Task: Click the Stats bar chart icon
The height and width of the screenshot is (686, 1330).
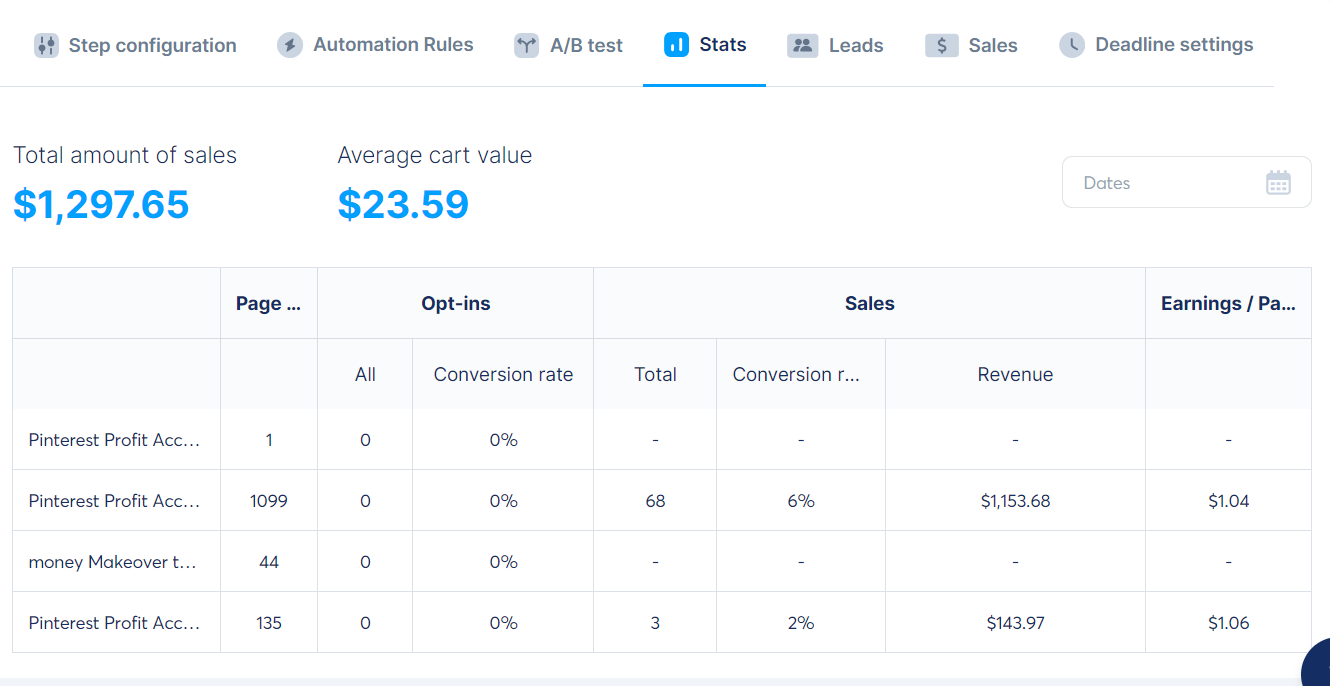Action: [x=677, y=45]
